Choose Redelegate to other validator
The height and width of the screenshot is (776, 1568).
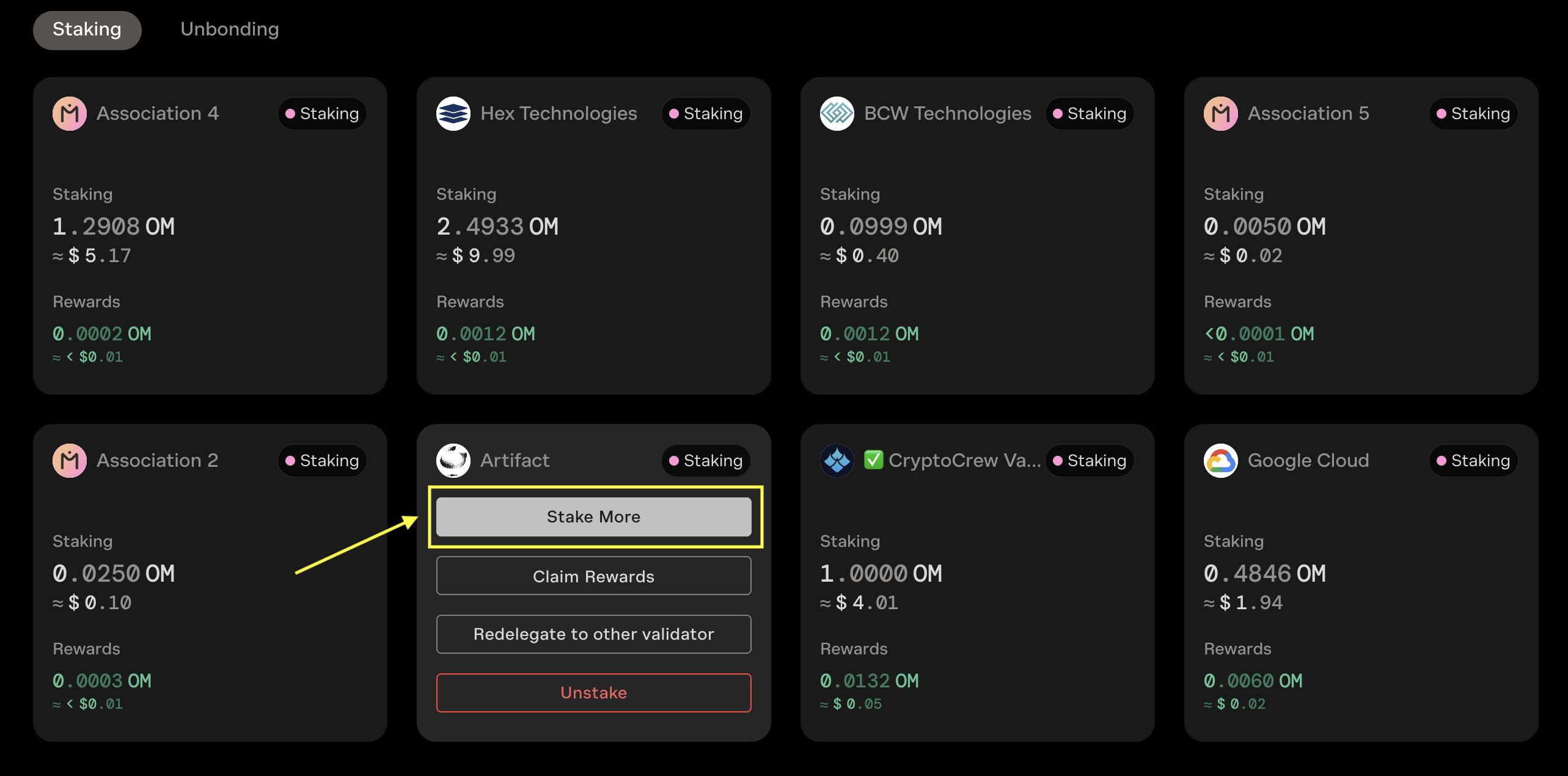593,634
